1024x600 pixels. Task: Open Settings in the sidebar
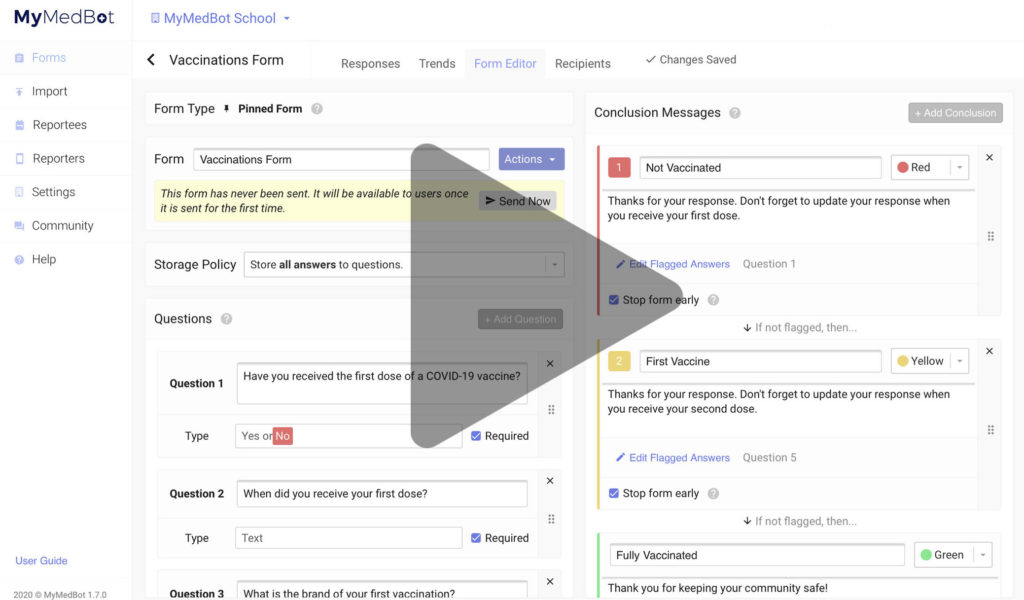pyautogui.click(x=54, y=192)
